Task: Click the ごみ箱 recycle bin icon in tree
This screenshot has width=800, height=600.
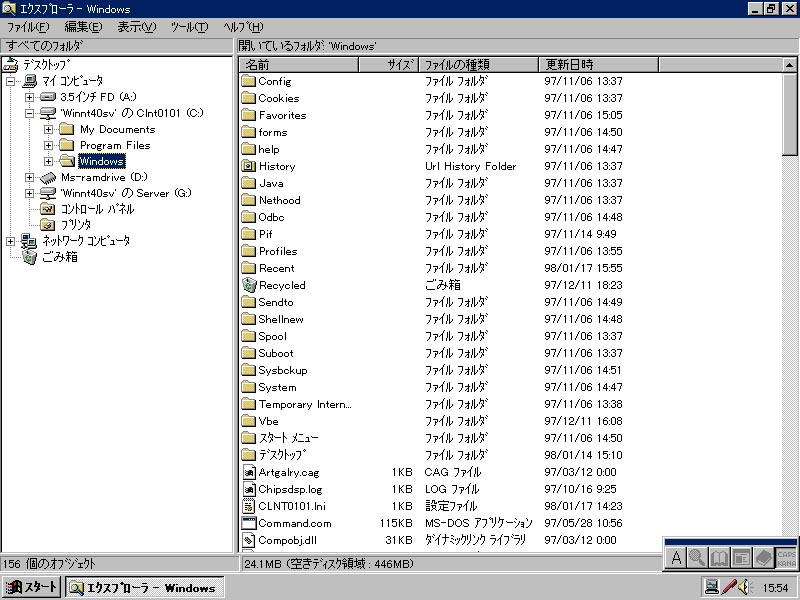Action: point(30,257)
